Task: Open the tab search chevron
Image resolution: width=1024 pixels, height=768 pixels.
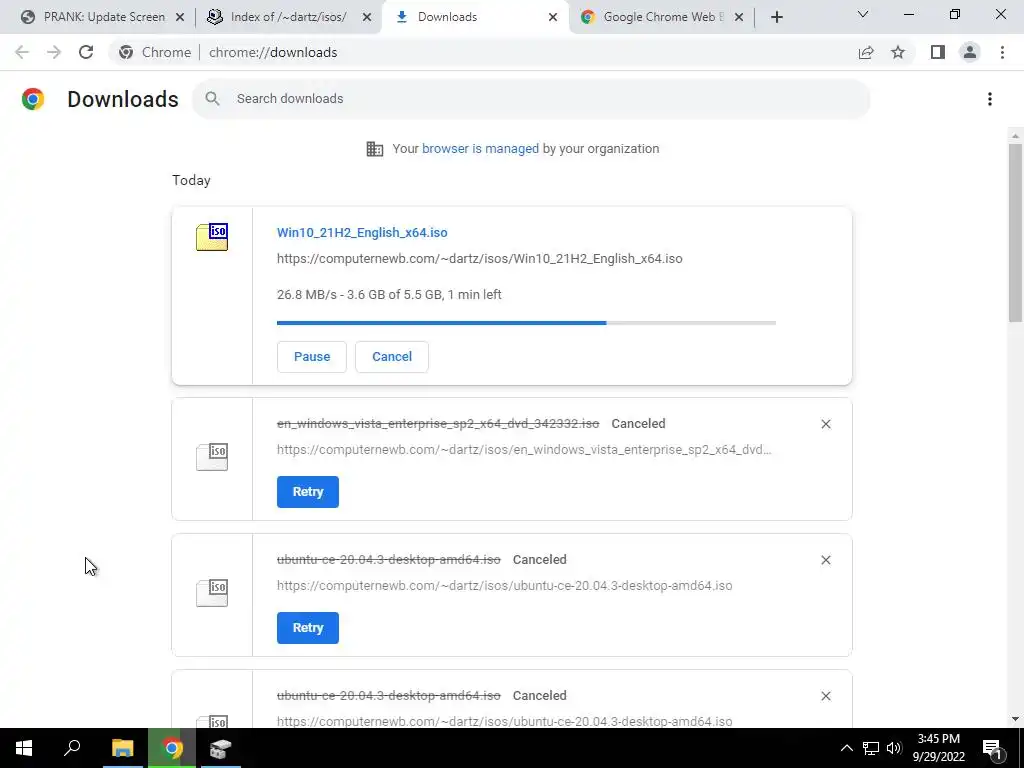Action: [x=863, y=14]
